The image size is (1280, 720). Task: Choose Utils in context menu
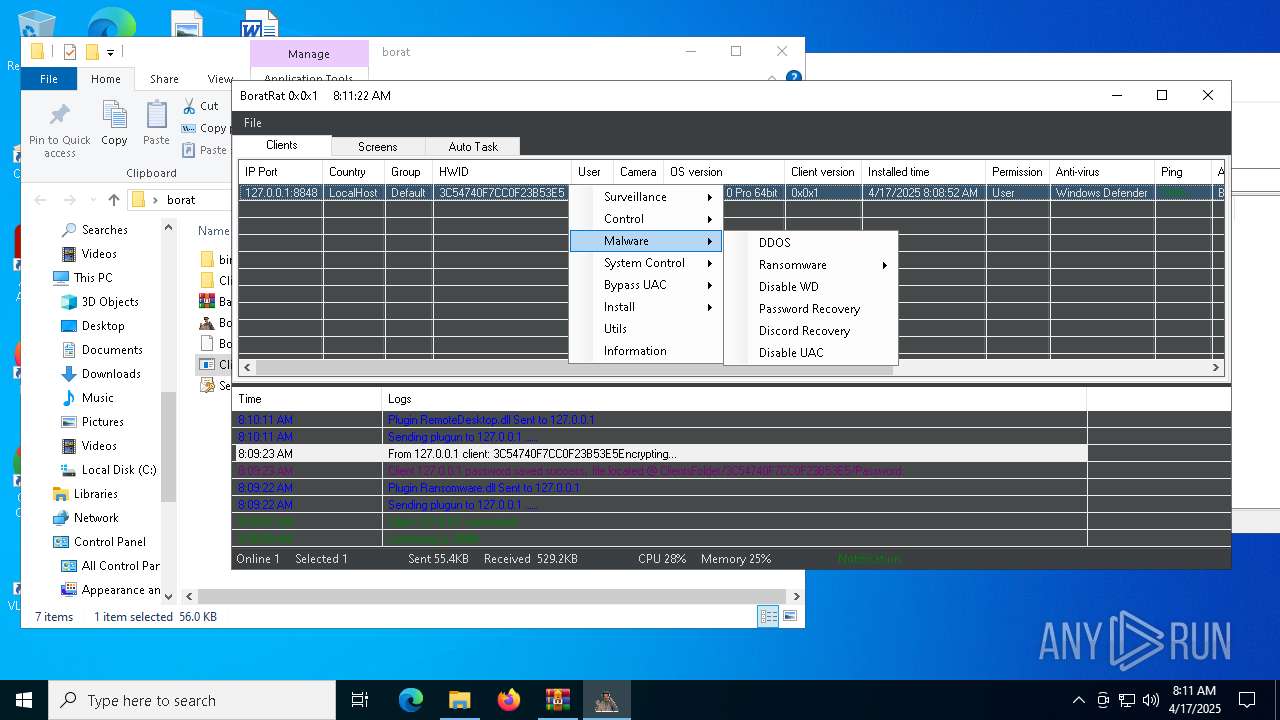coord(646,329)
